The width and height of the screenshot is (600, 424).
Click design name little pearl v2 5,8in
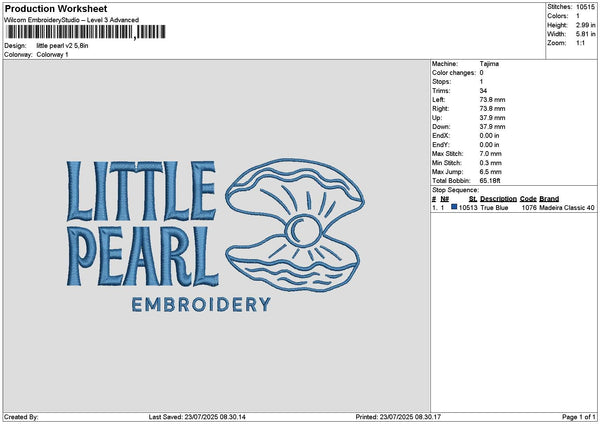(x=62, y=46)
